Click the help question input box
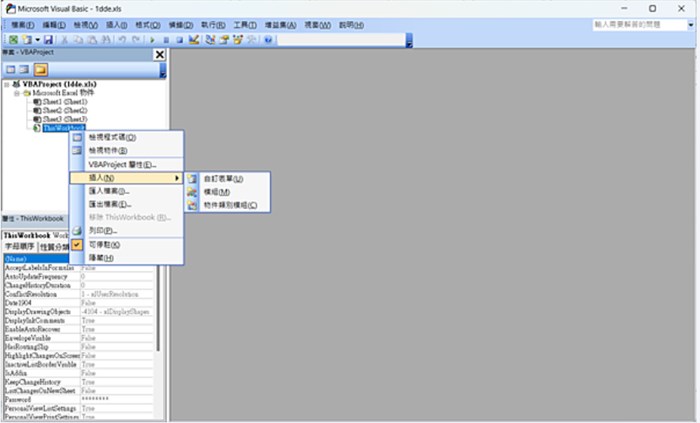The width and height of the screenshot is (700, 423). [x=642, y=24]
